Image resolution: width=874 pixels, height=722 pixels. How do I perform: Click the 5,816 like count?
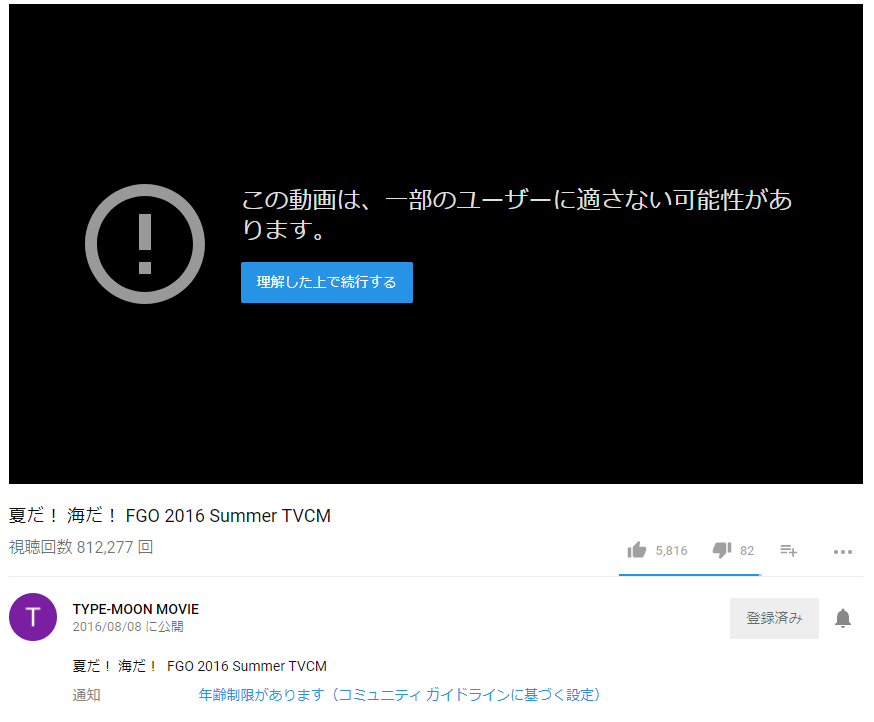671,551
